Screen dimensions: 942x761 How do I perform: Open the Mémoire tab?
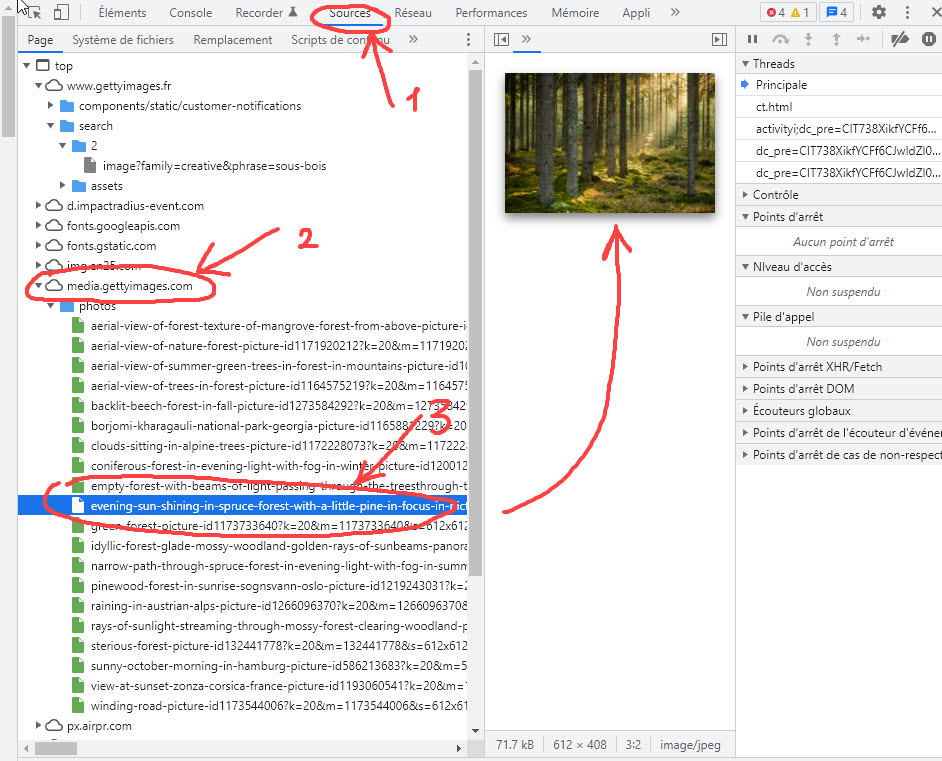[x=575, y=13]
